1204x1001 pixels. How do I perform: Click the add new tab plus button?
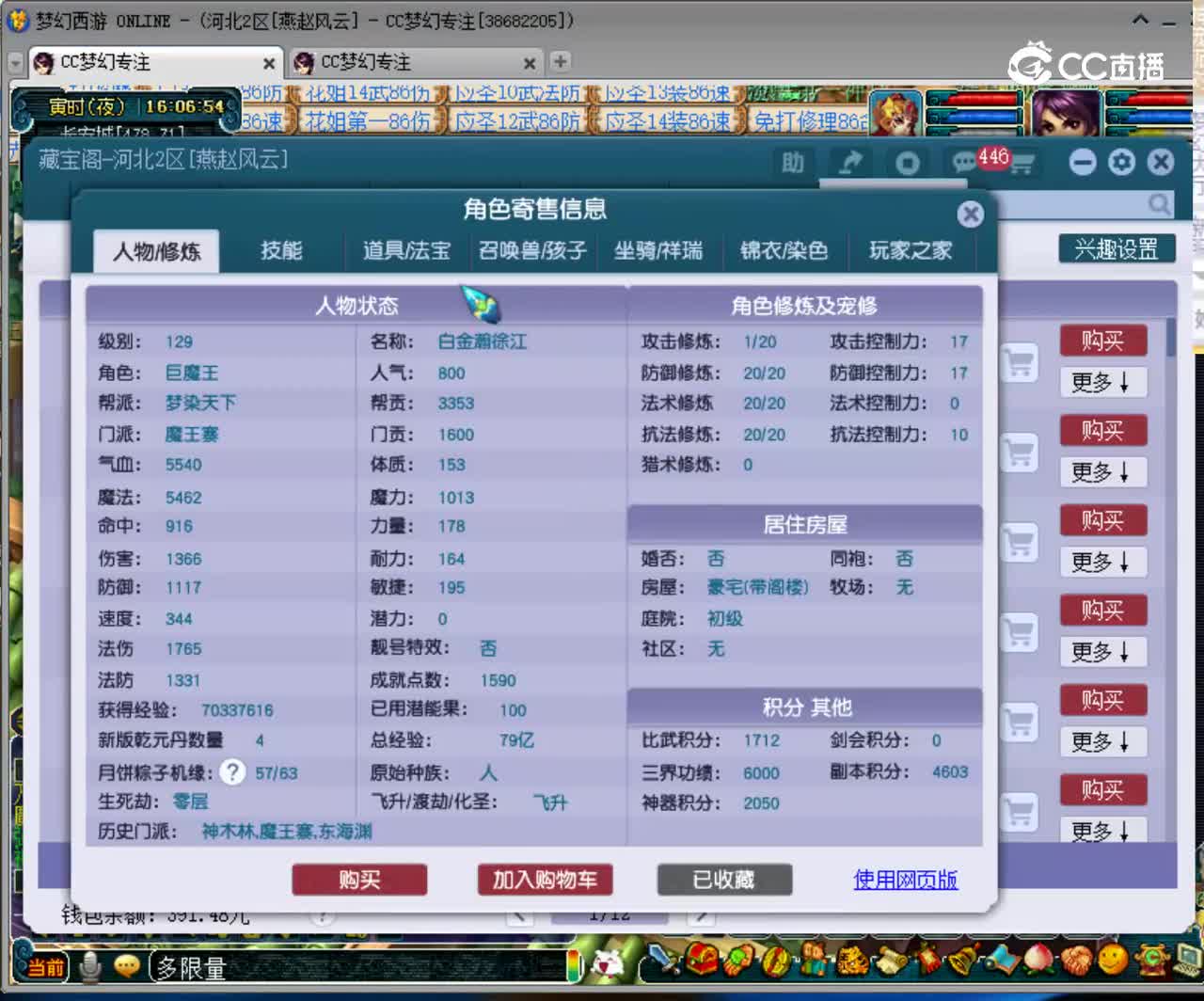(560, 62)
